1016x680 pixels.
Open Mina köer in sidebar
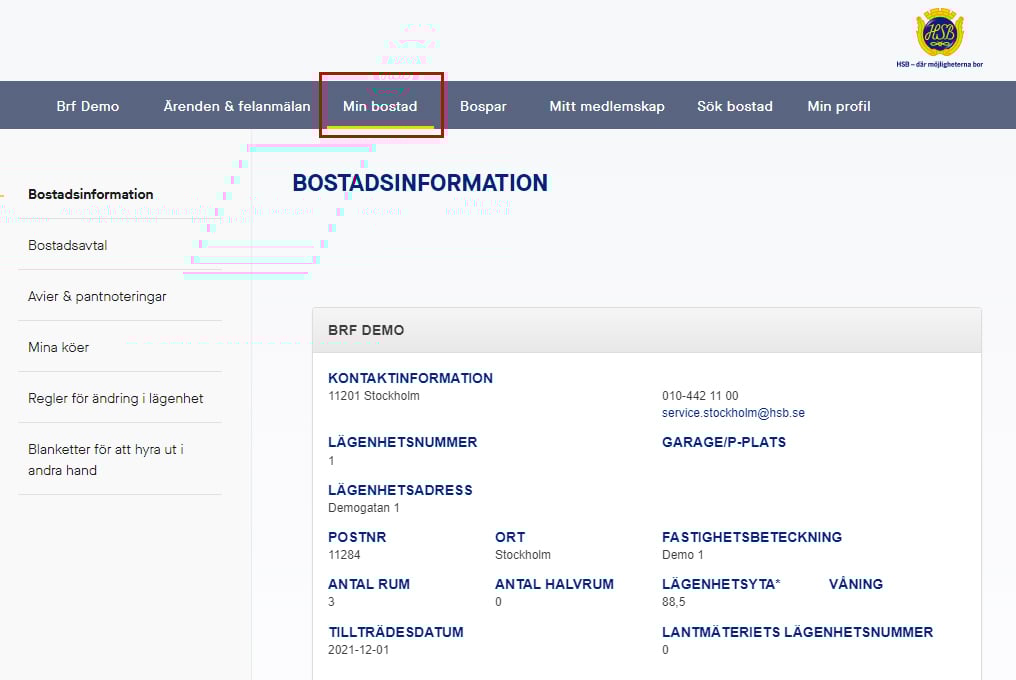[x=59, y=347]
